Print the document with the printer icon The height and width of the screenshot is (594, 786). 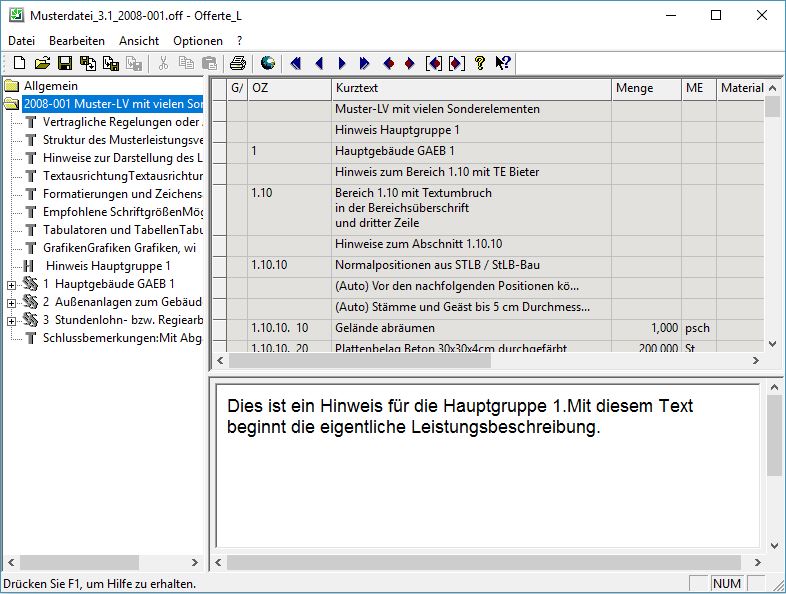(x=238, y=63)
